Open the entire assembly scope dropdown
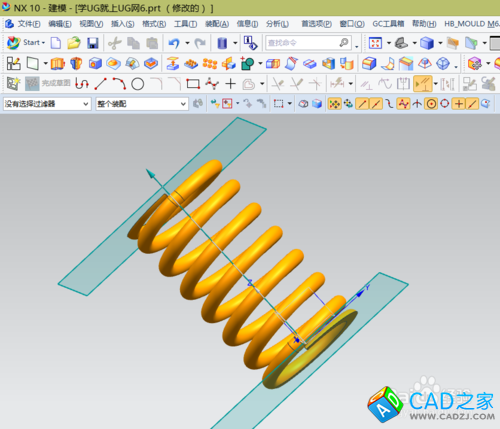Image resolution: width=500 pixels, height=429 pixels. tap(142, 104)
